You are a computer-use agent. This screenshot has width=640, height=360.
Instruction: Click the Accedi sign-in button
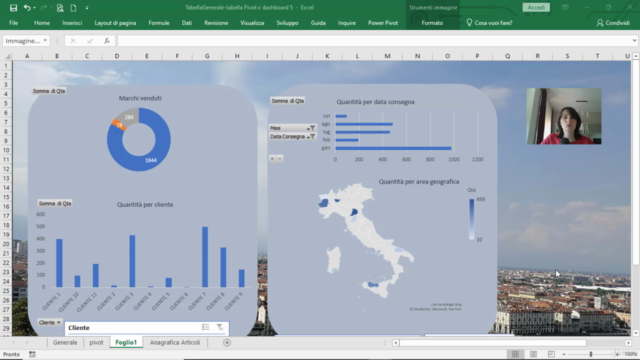point(536,7)
